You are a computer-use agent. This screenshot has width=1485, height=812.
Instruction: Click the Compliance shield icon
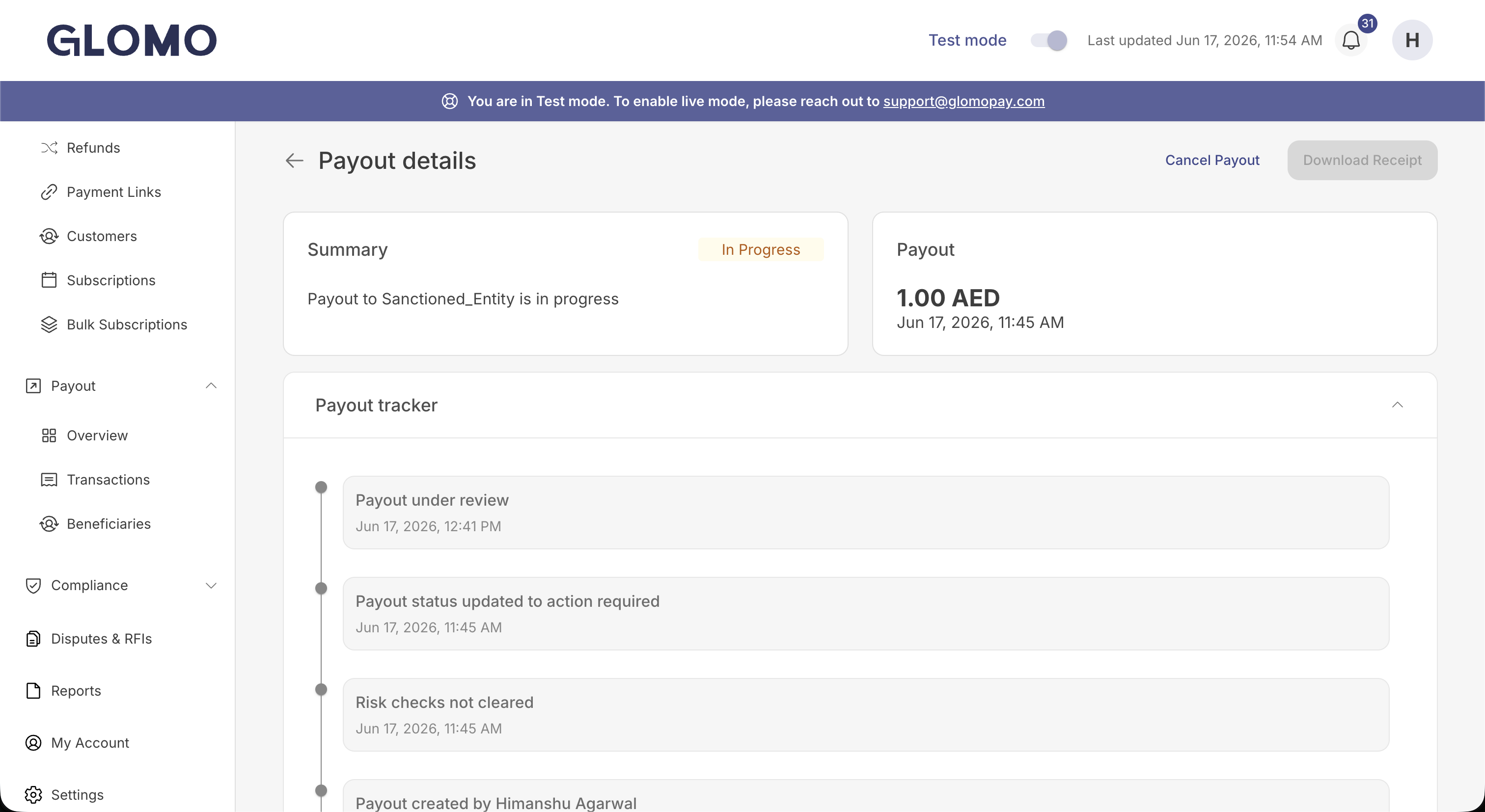tap(33, 586)
